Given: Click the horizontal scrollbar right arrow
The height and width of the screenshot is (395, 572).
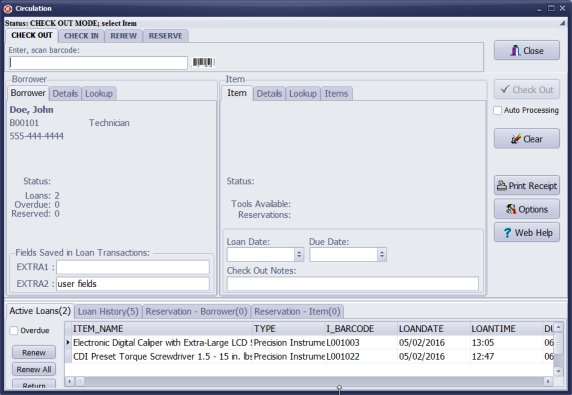Looking at the screenshot, I should (548, 381).
